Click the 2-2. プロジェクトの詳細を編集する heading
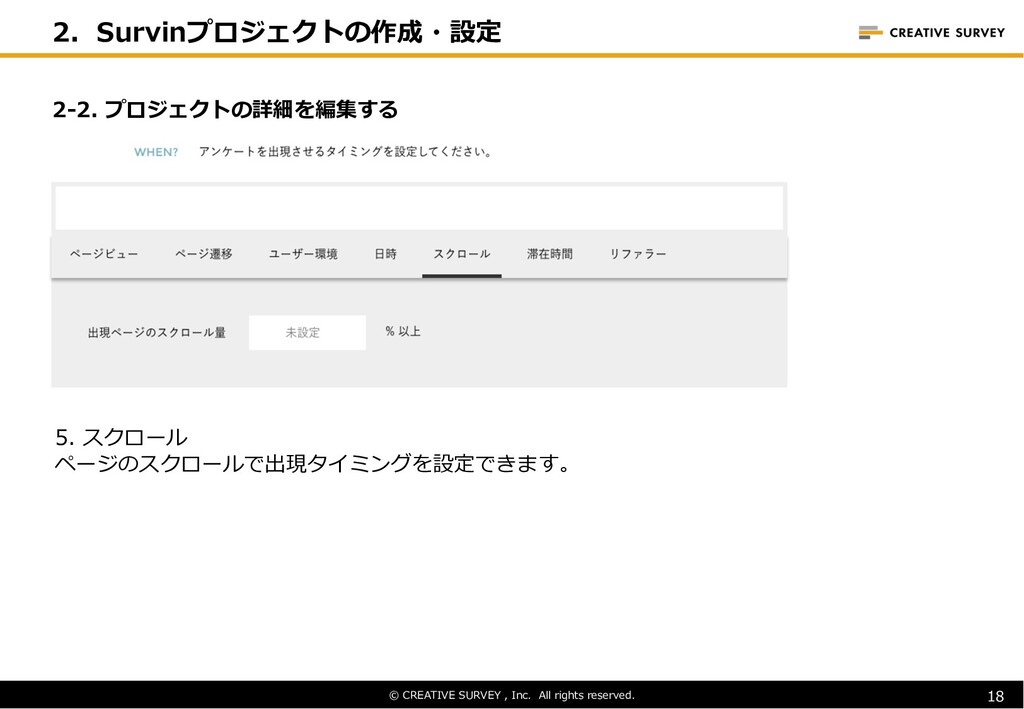 coord(225,109)
